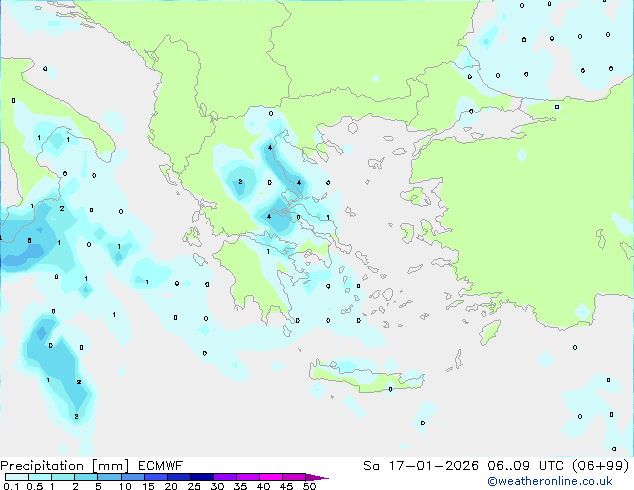The height and width of the screenshot is (490, 634).
Task: Select the 5–10 mm legend color swatch
Action: click(109, 477)
